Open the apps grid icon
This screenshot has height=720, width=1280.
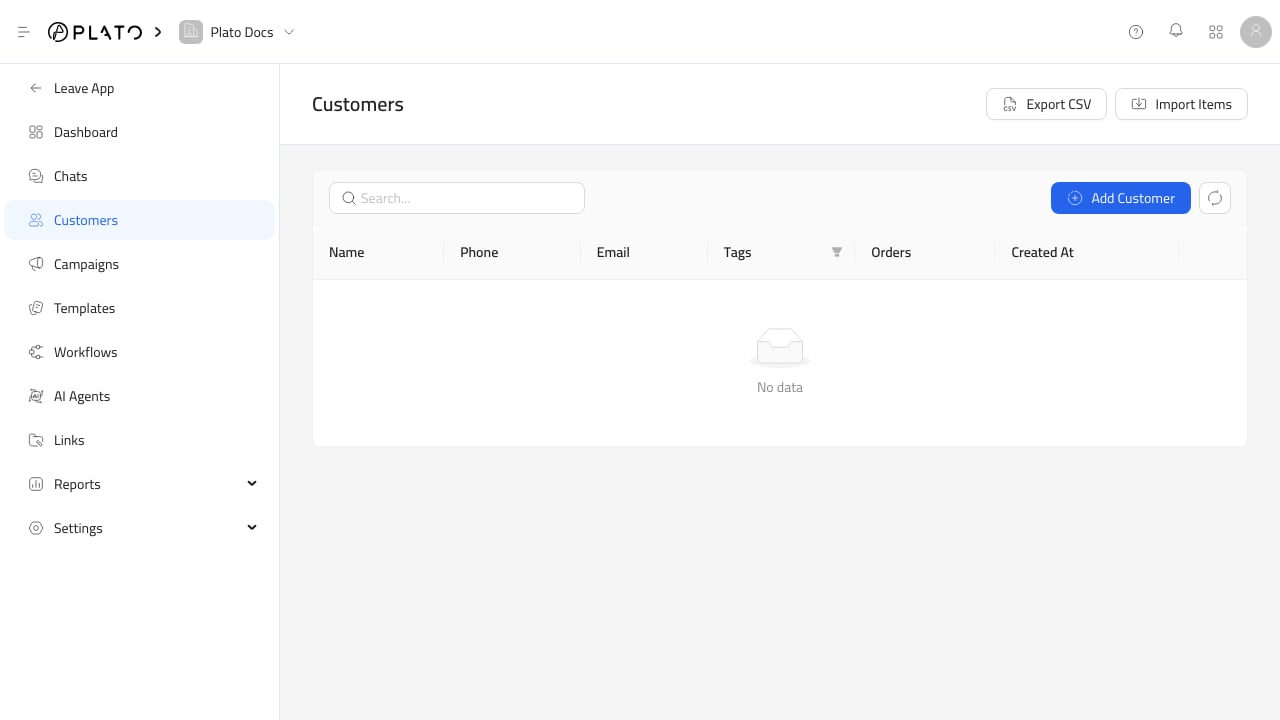click(1216, 32)
